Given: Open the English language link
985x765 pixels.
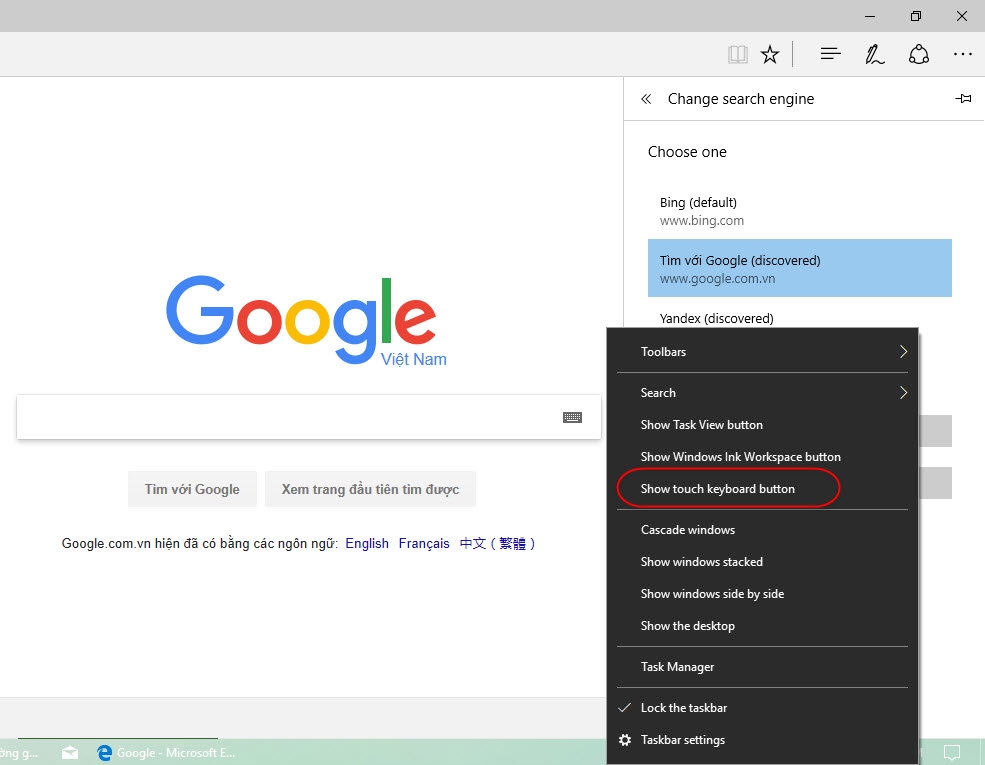Looking at the screenshot, I should [x=367, y=543].
